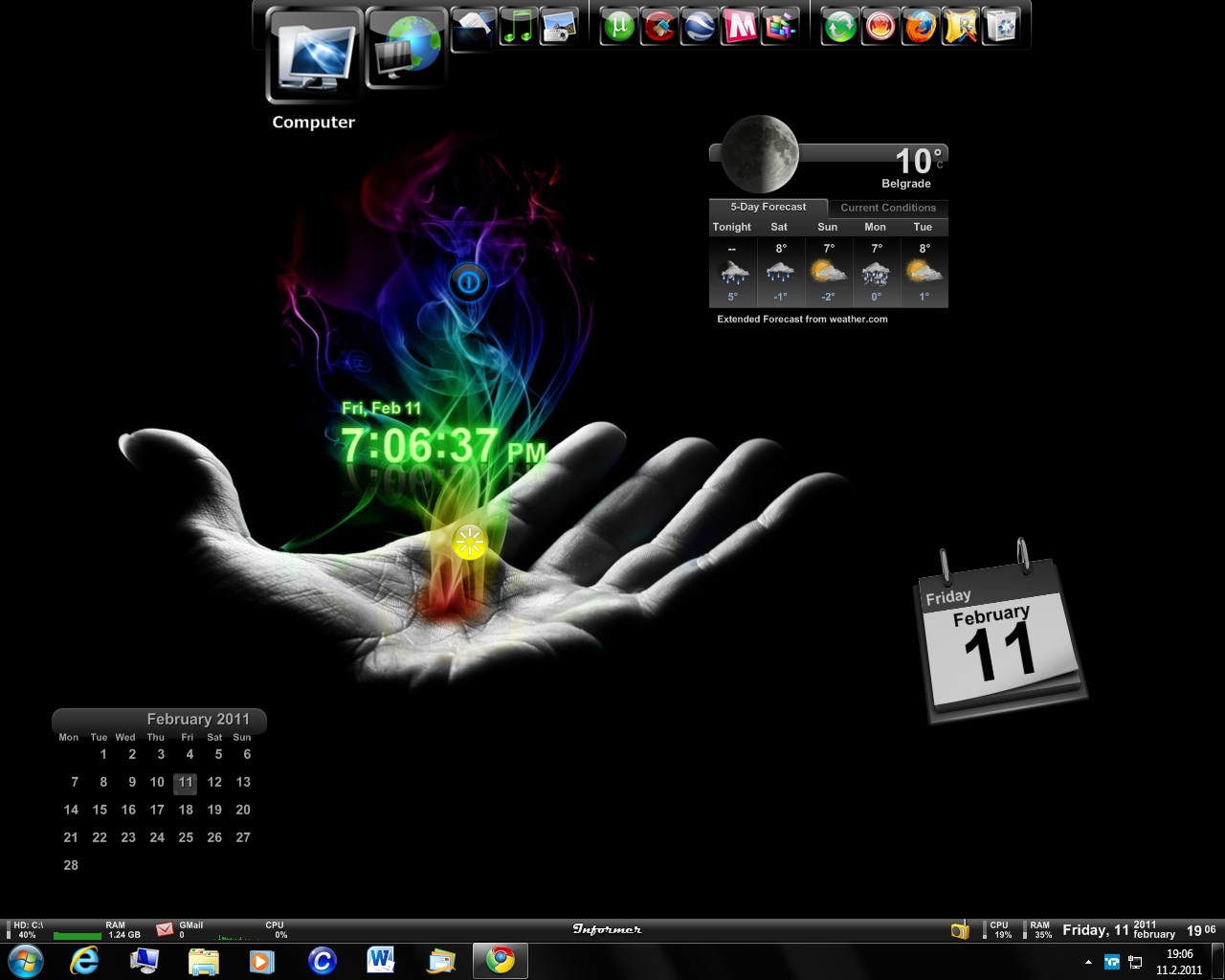This screenshot has height=980, width=1225.
Task: Open the Recycle Bin dock icon
Action: click(1001, 27)
